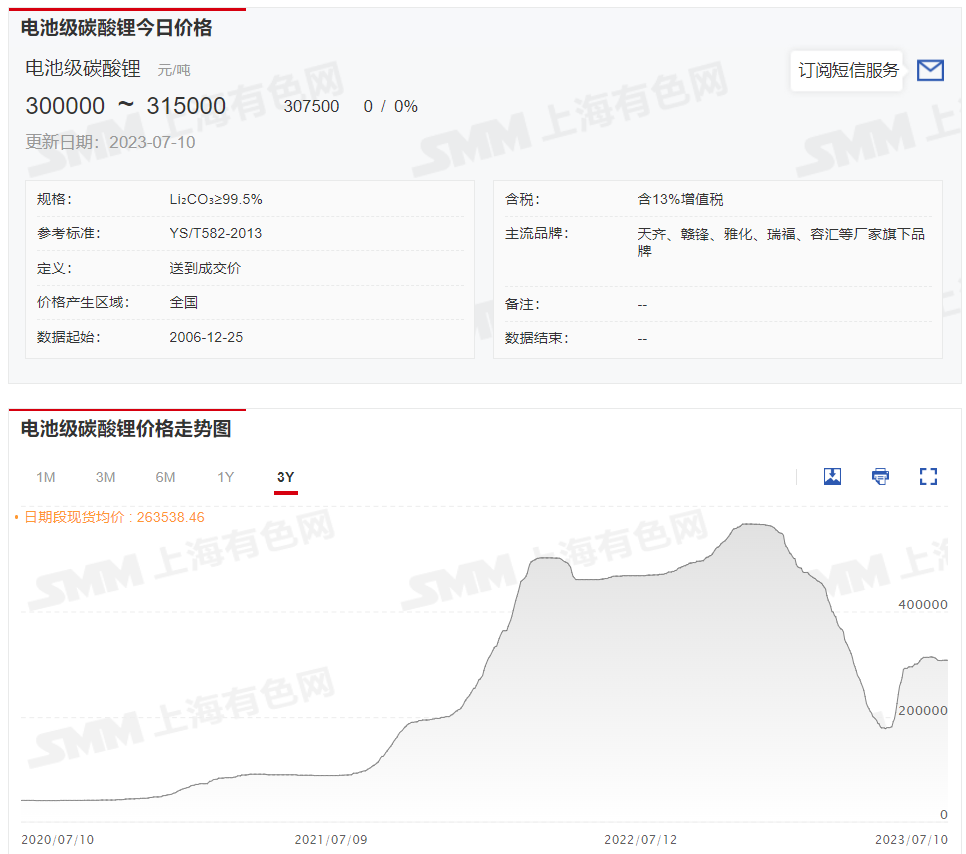
Task: Click the 2023/07/10 x-axis date label
Action: [912, 840]
